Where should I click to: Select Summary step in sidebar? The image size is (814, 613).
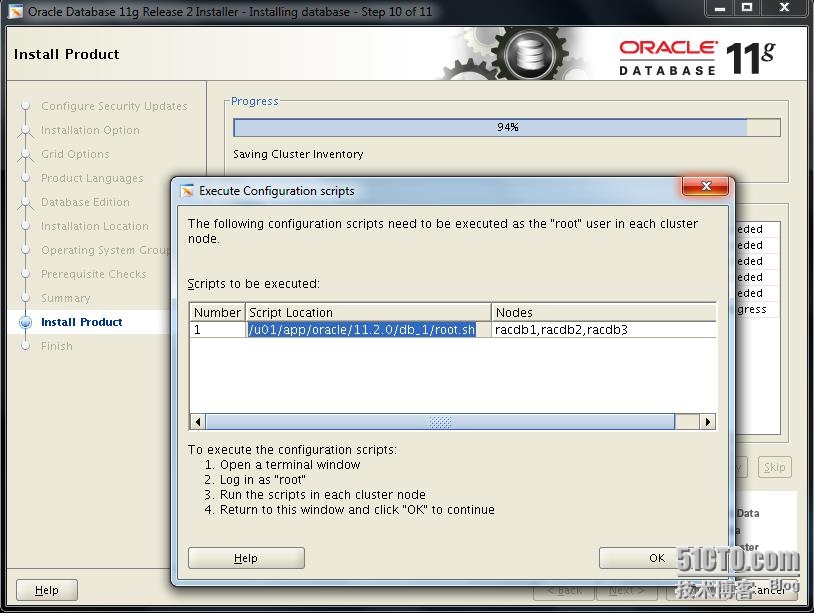(x=65, y=298)
